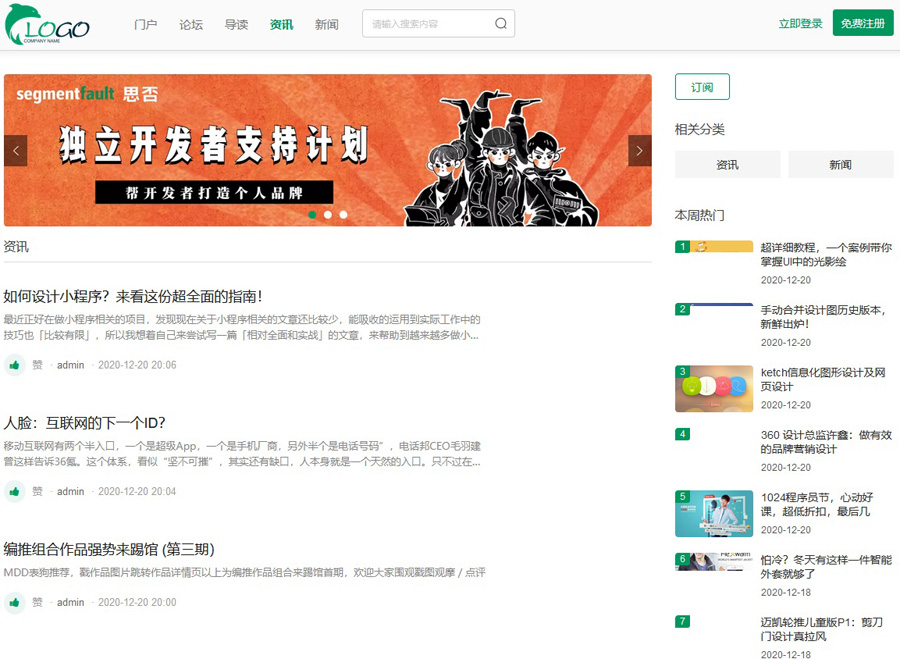Like the 编推组合作品 article
Viewport: 900px width, 659px height.
coord(15,602)
